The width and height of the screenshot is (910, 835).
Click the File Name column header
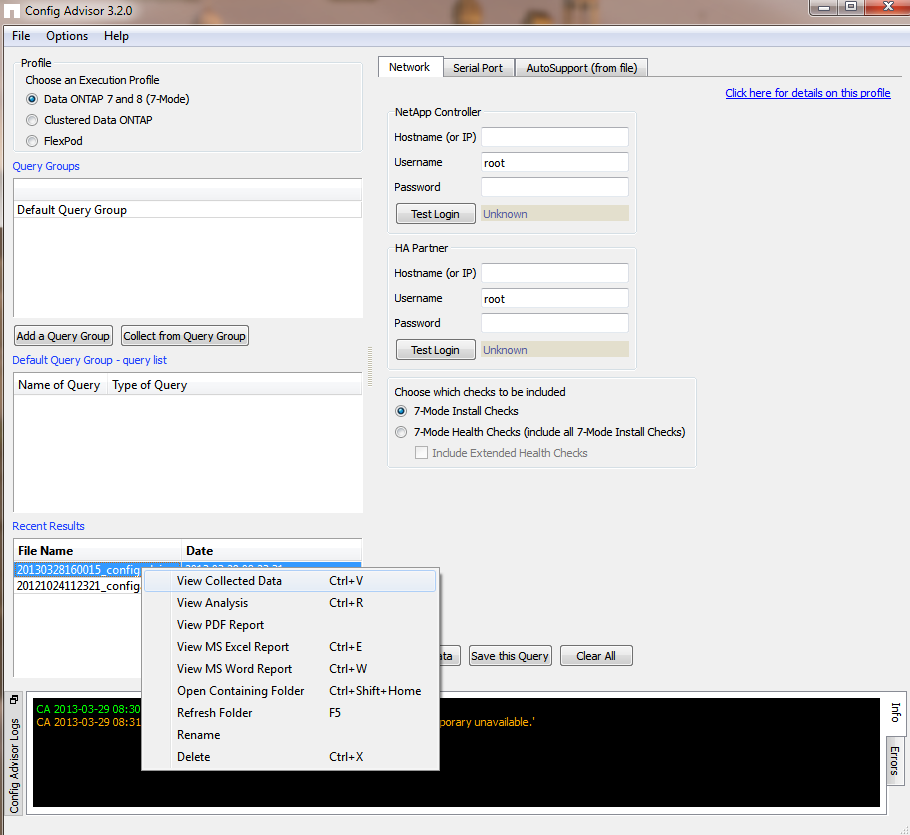[x=98, y=551]
